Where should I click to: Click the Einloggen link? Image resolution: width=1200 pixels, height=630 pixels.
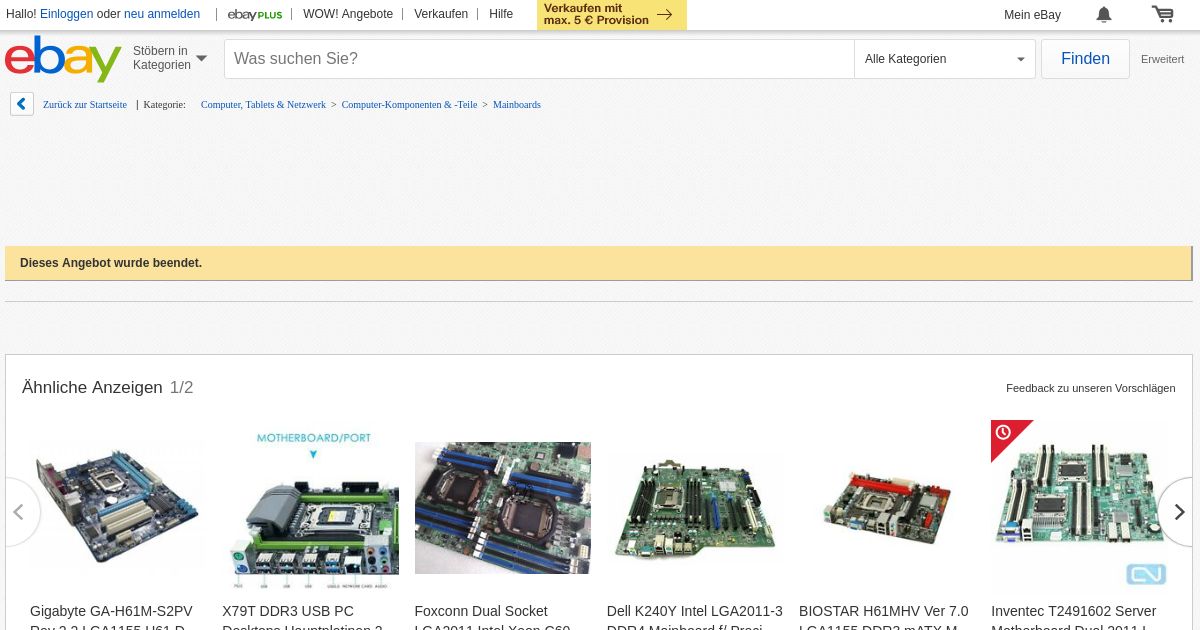click(67, 14)
